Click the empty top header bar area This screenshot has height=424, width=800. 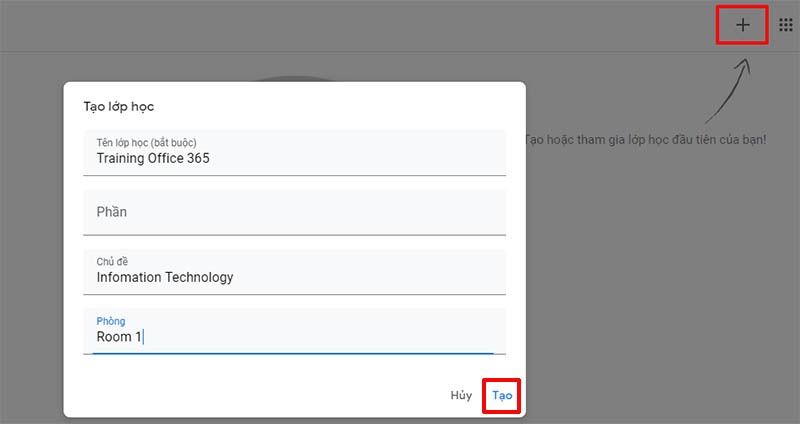click(x=357, y=26)
